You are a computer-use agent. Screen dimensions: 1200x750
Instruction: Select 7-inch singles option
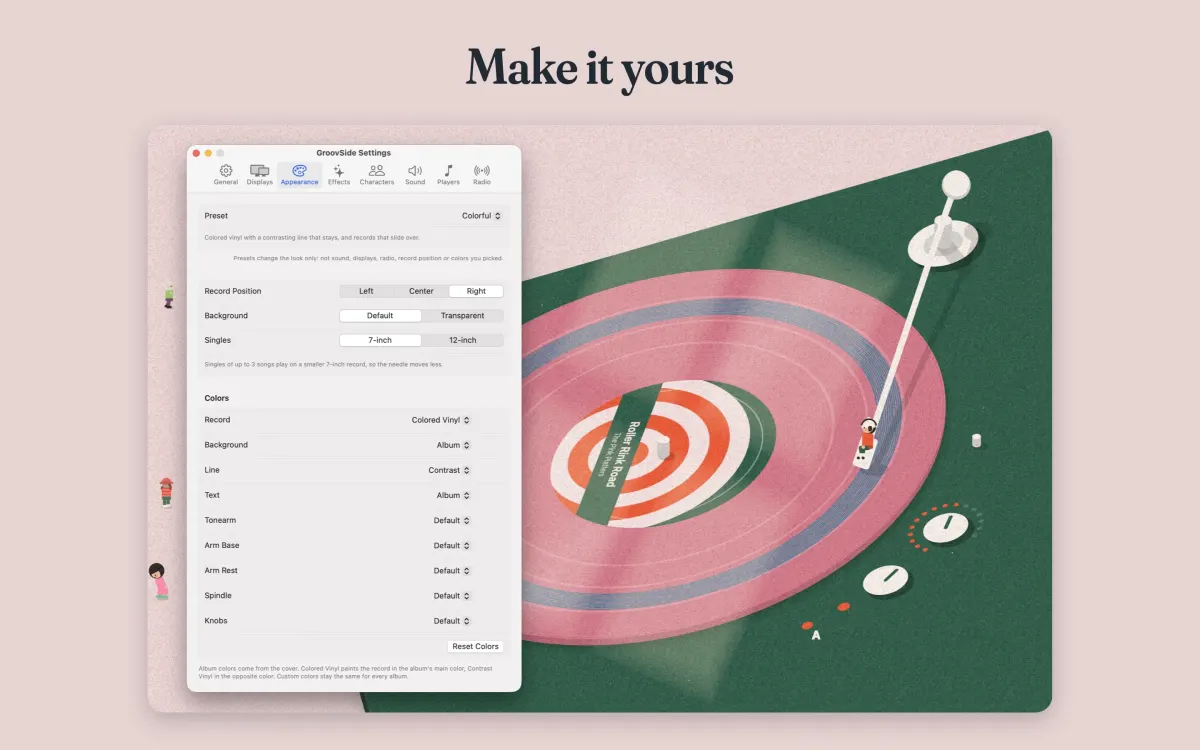(380, 340)
